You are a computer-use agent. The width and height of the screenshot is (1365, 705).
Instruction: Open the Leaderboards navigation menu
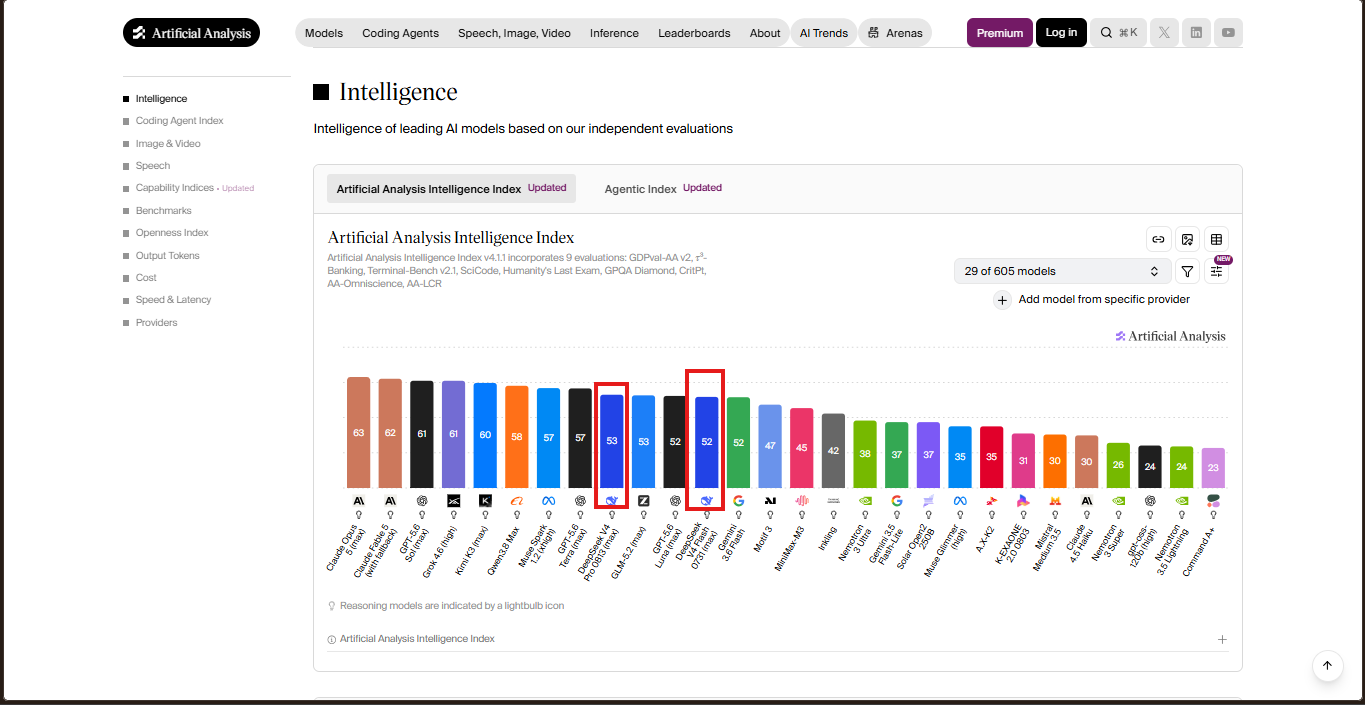click(694, 33)
